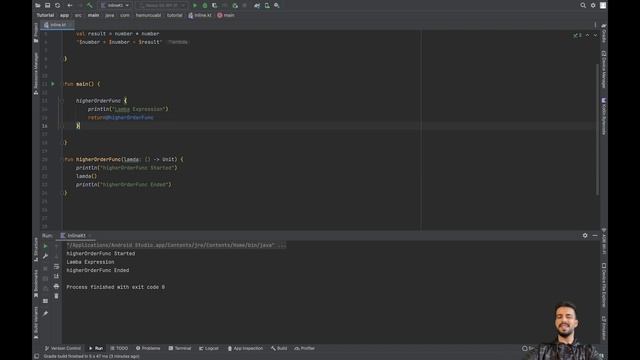Click the main function breadcrumb
Screen dimensions: 640x360
[x=226, y=15]
